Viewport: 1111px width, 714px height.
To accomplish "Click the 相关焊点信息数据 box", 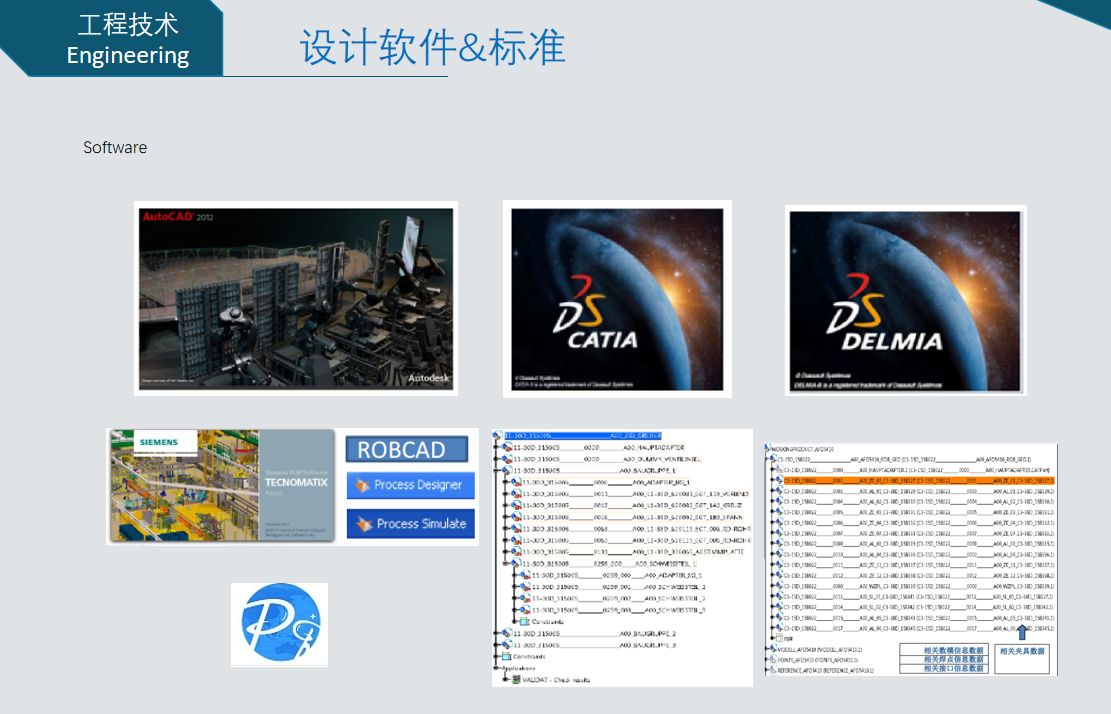I will pos(942,659).
